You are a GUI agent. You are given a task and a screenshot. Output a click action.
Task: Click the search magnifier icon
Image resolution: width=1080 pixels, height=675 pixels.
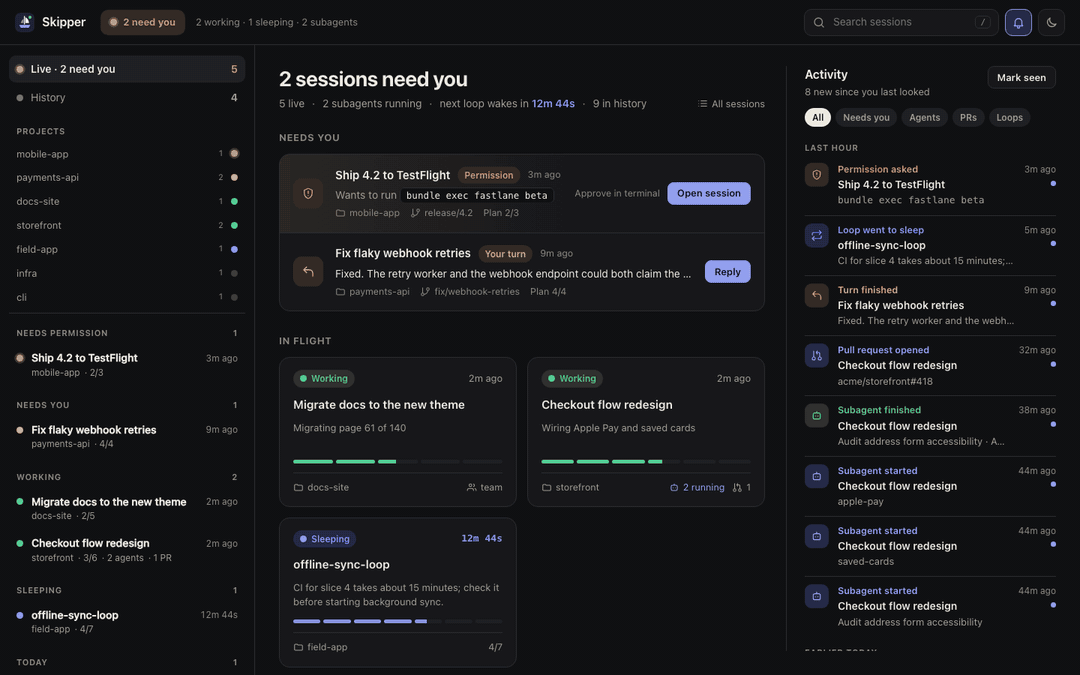[x=819, y=22]
